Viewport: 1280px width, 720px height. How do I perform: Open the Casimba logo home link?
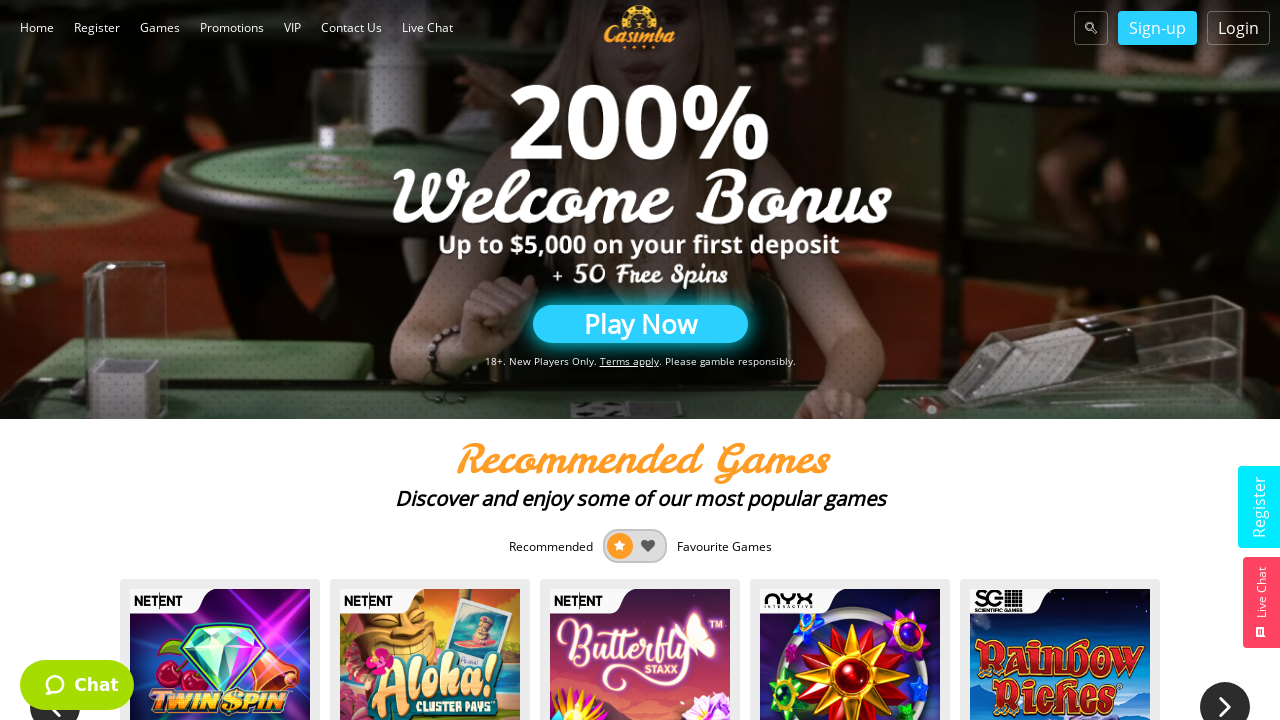(640, 27)
